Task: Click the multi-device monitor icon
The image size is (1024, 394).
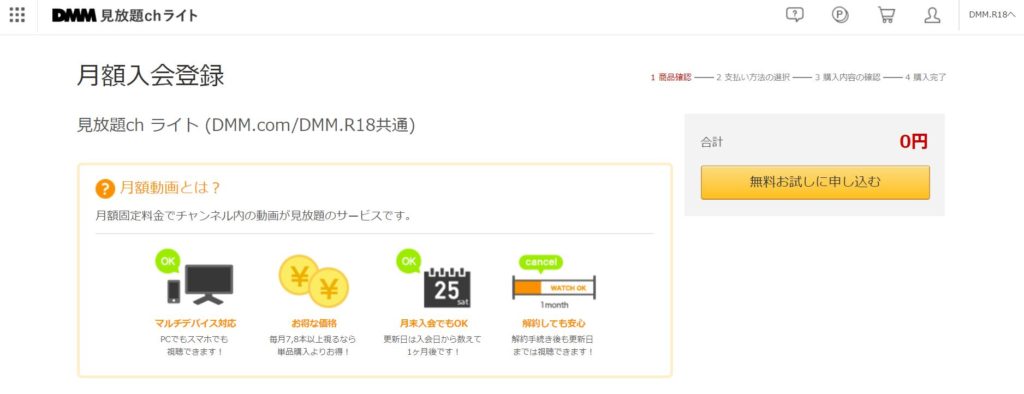Action: (x=195, y=278)
